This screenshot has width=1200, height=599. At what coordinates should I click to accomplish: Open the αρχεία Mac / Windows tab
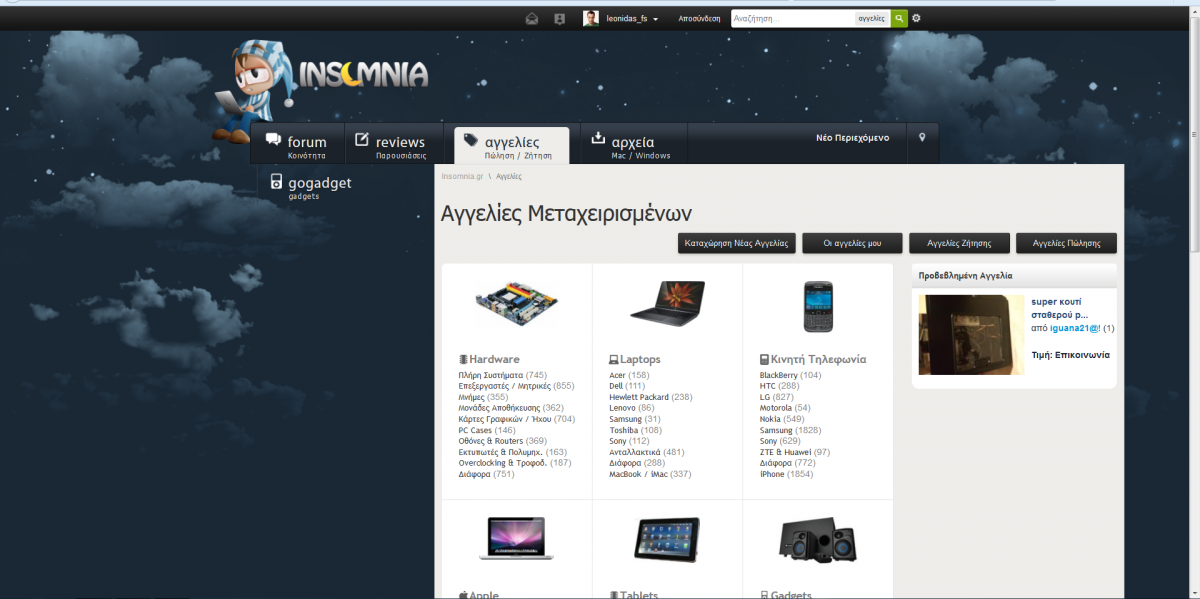632,145
